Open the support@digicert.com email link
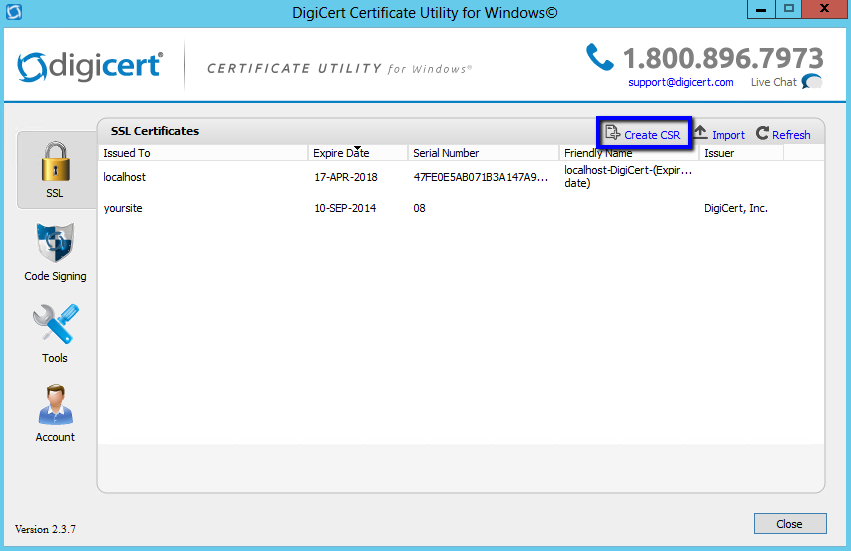Viewport: 851px width, 551px height. (681, 83)
